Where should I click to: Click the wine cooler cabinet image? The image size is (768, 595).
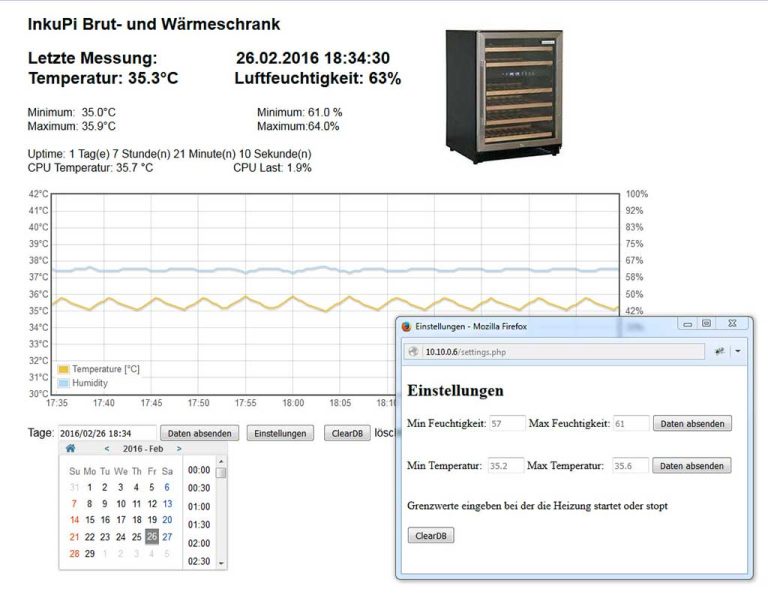pos(504,96)
